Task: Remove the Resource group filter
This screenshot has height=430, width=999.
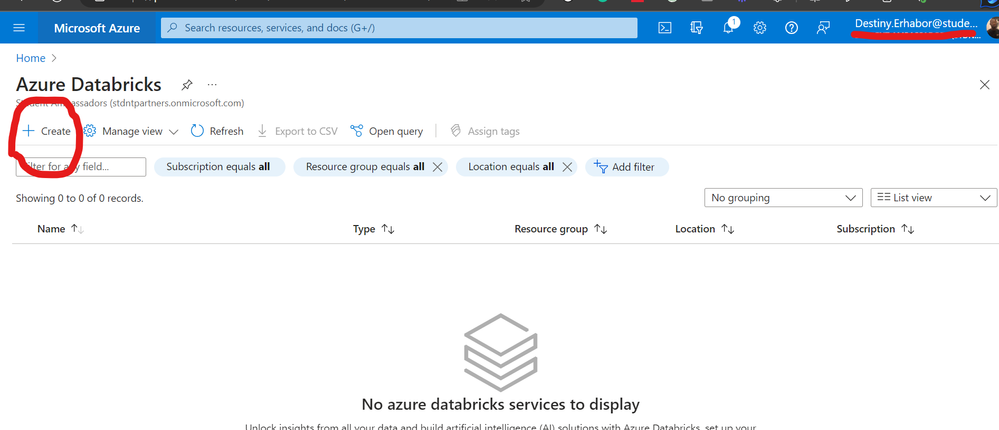Action: [x=437, y=167]
